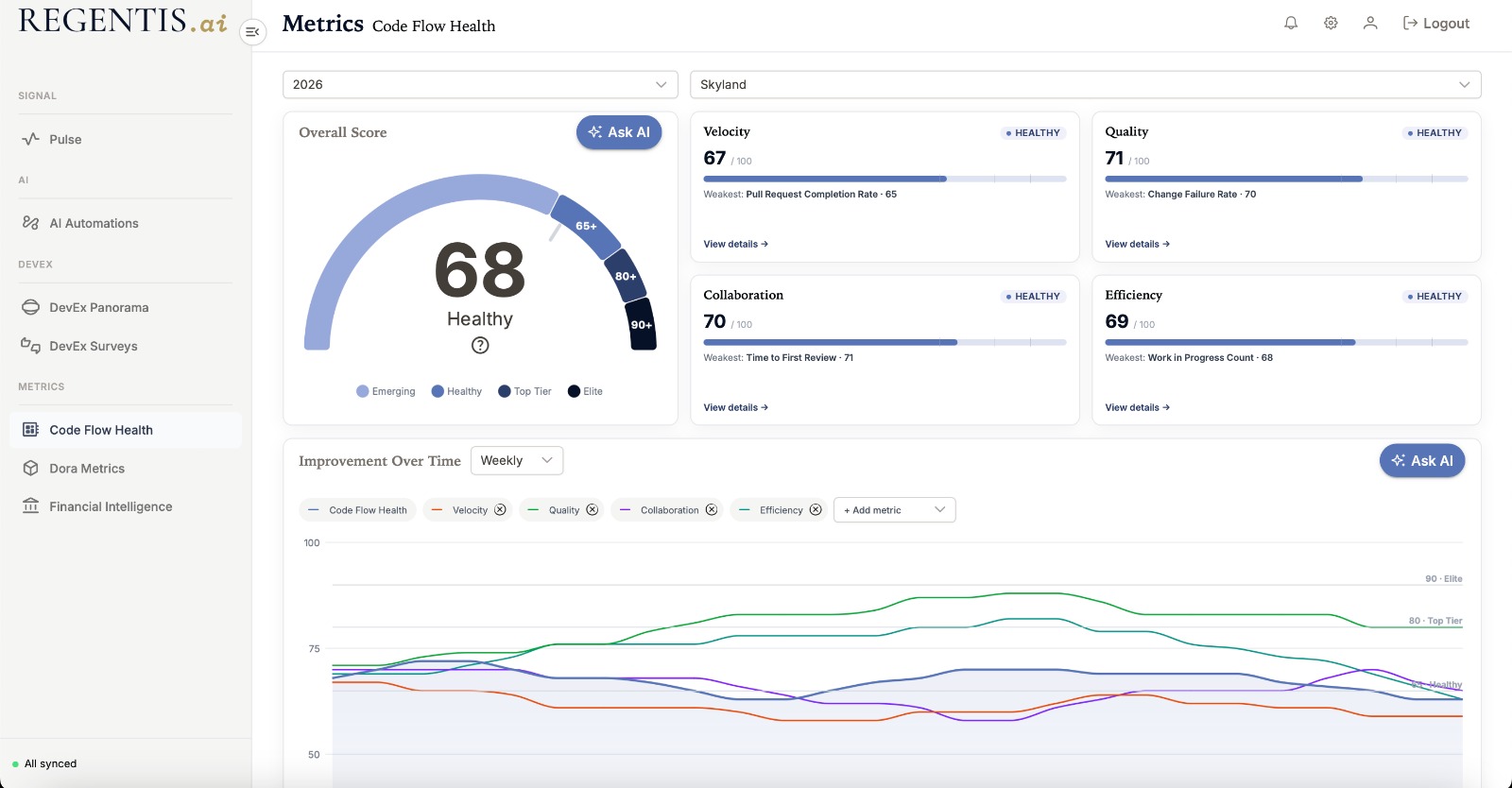Collapse the sidebar with the toggle icon

point(252,32)
